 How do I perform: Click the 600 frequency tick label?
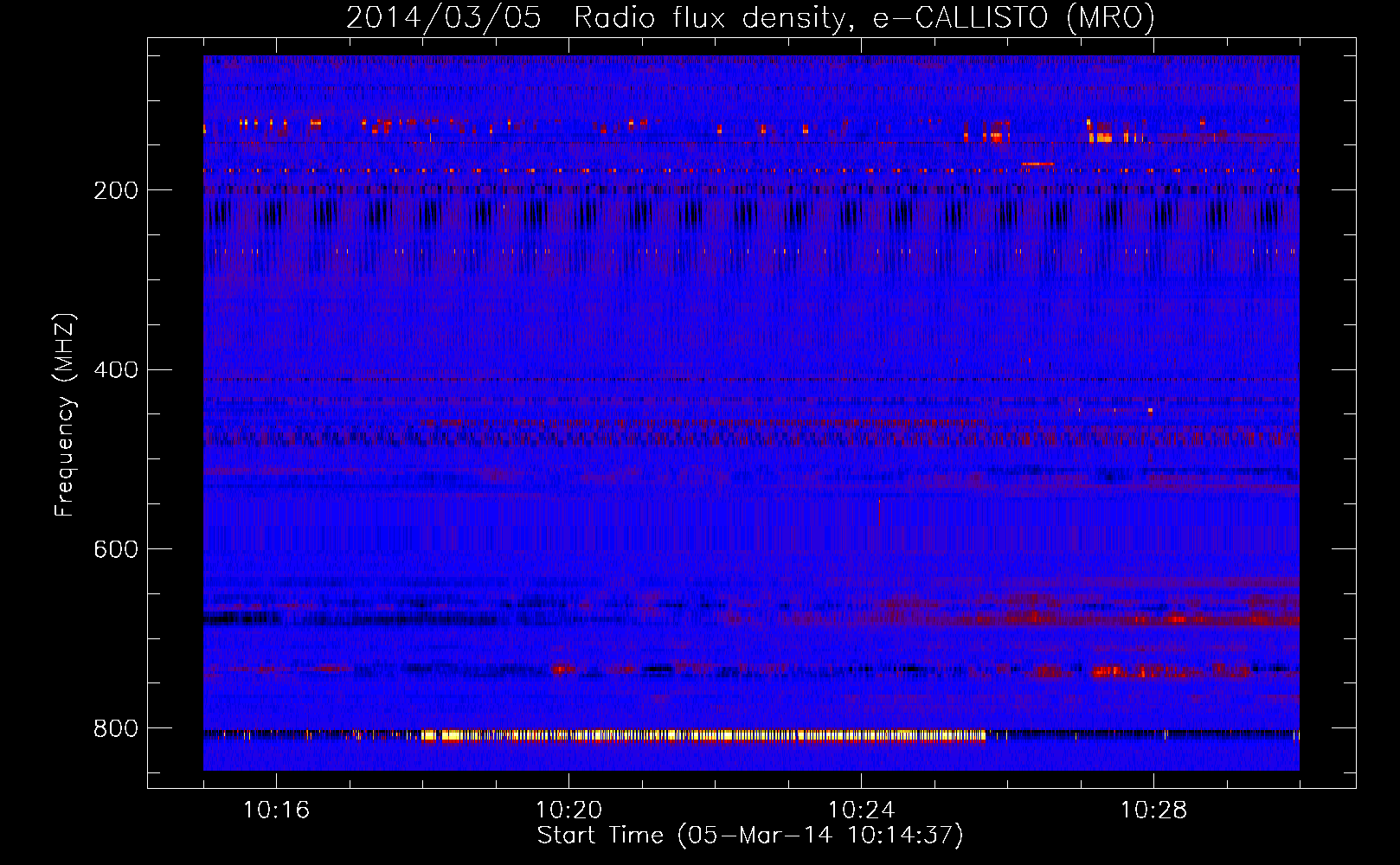coord(116,549)
